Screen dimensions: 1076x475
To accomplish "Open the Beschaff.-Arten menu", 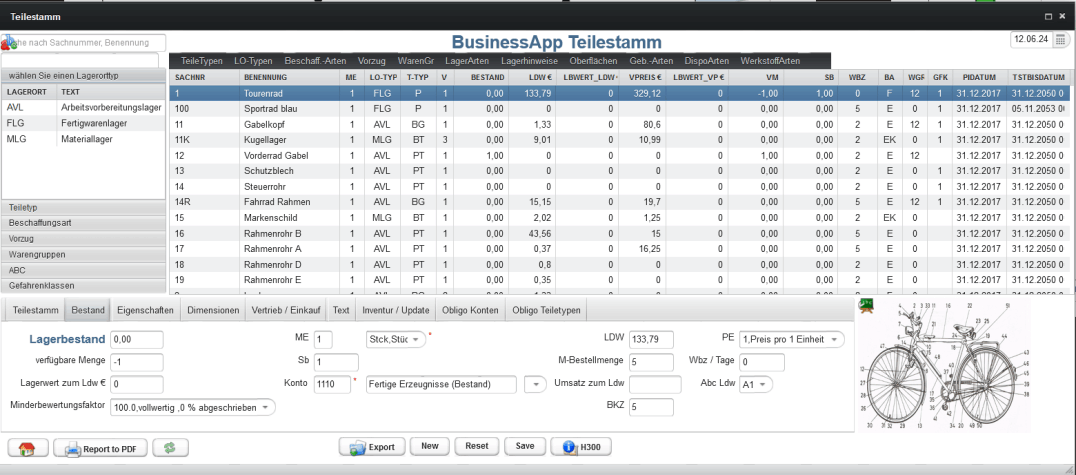I will point(315,60).
